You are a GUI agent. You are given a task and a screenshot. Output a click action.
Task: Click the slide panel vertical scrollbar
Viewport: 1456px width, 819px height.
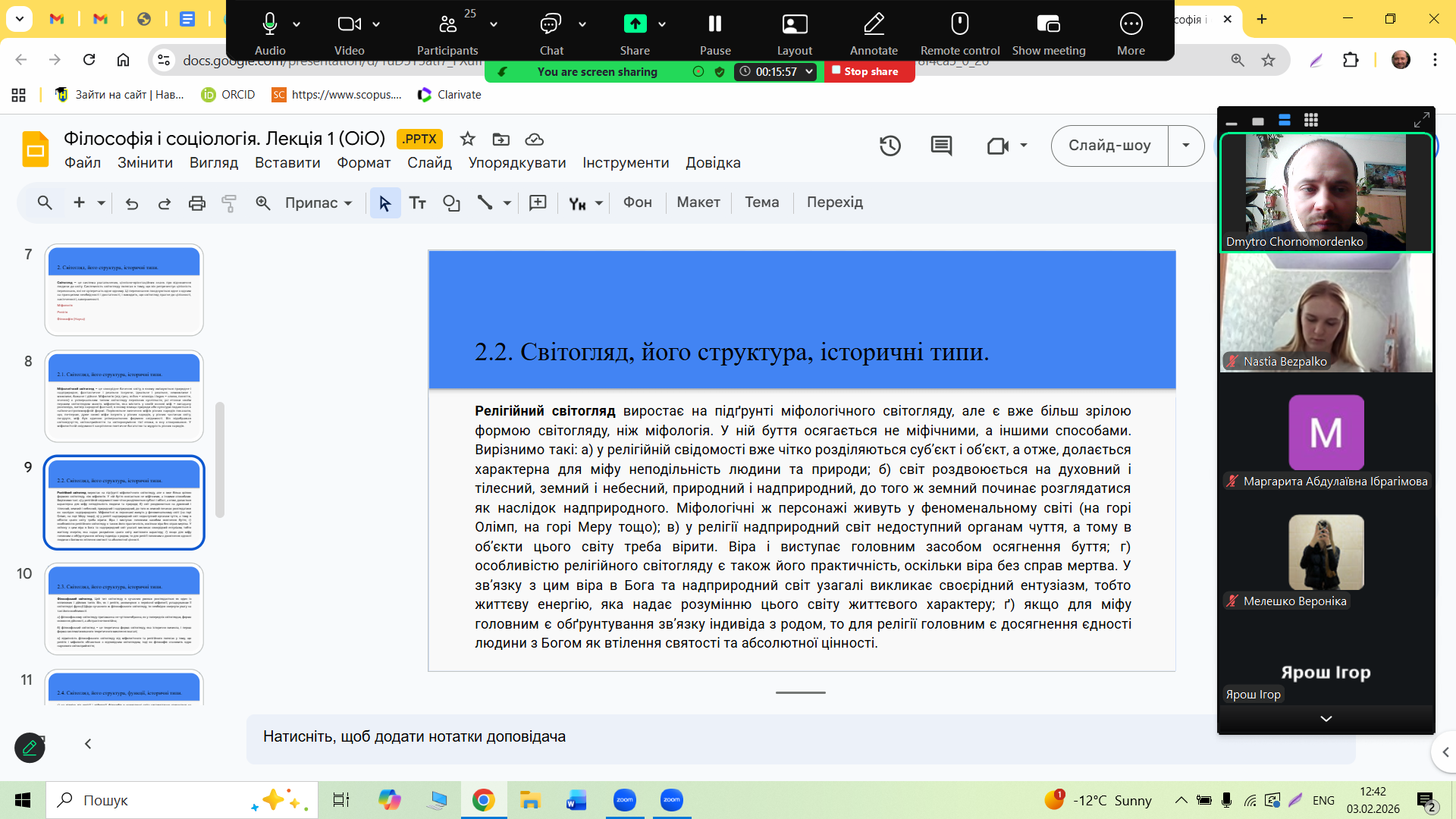(220, 460)
